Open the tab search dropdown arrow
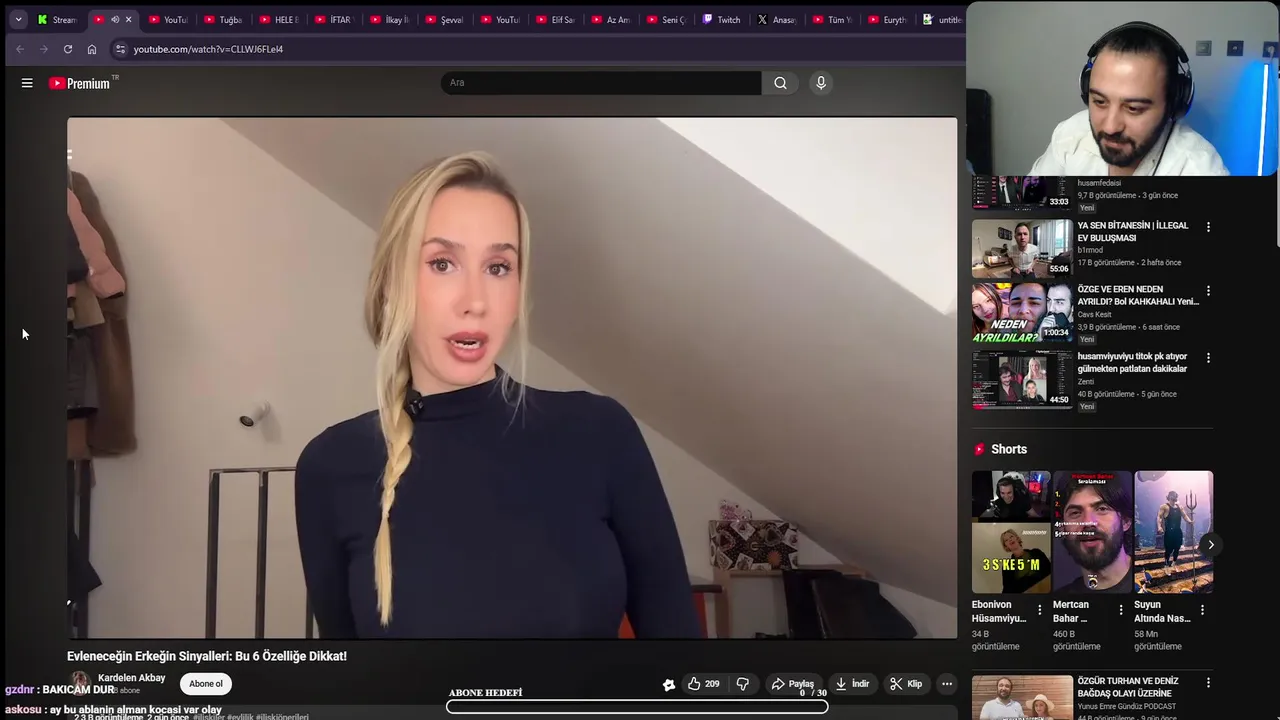The width and height of the screenshot is (1280, 720). 18,19
